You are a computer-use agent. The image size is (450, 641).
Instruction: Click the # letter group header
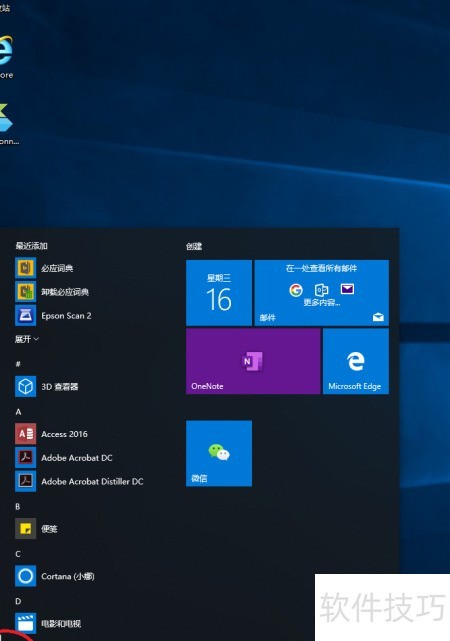point(18,364)
